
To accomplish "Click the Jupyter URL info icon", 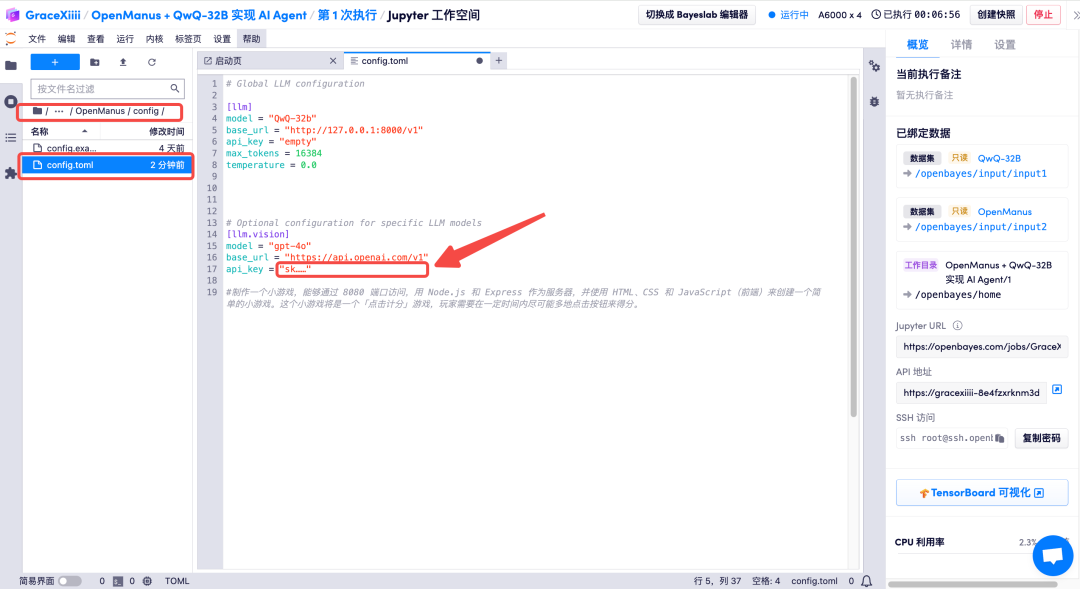I will [957, 326].
